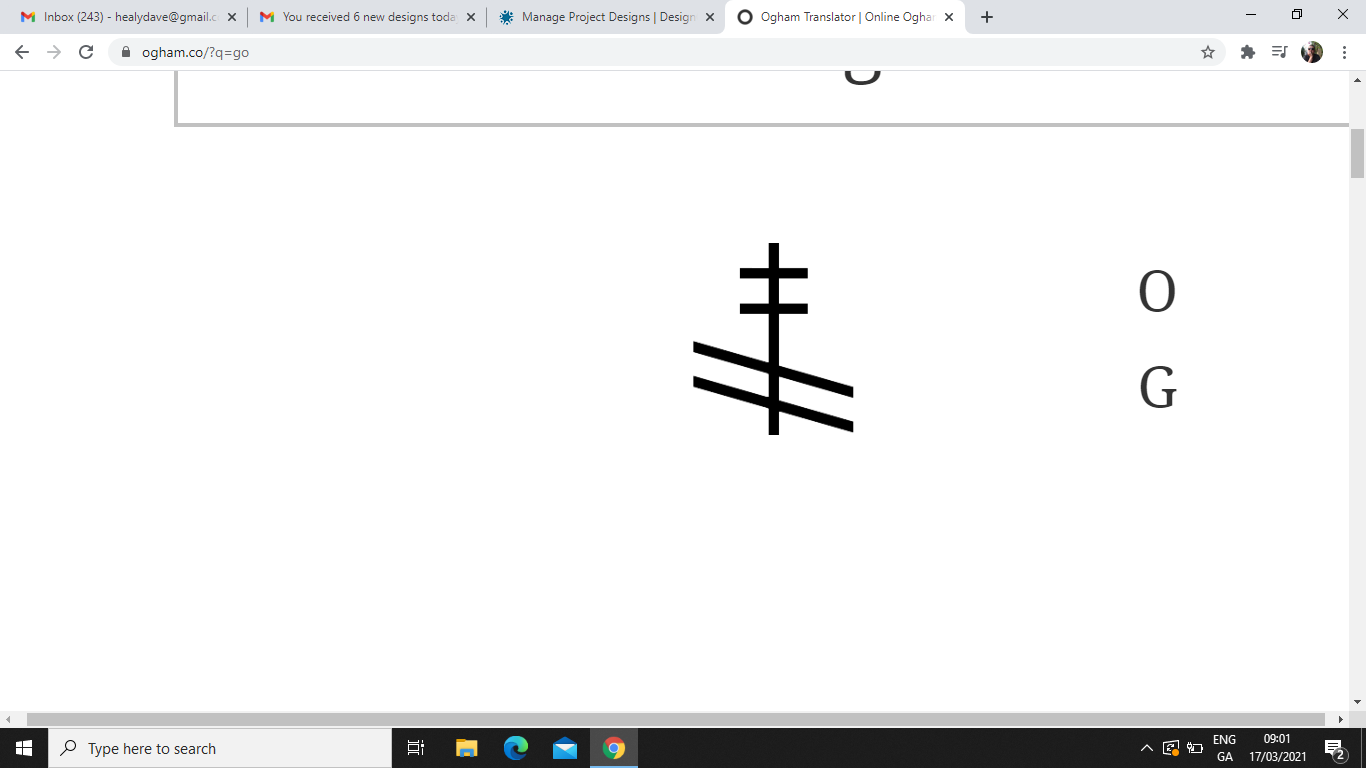Click the taskbar search box

coord(220,748)
